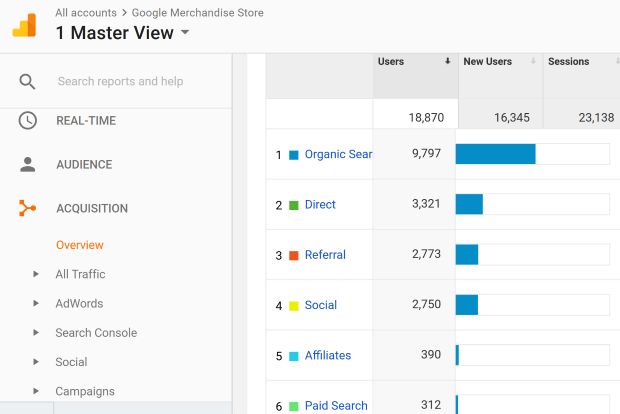
Task: Open the ACQUISITION reports menu
Action: click(92, 208)
